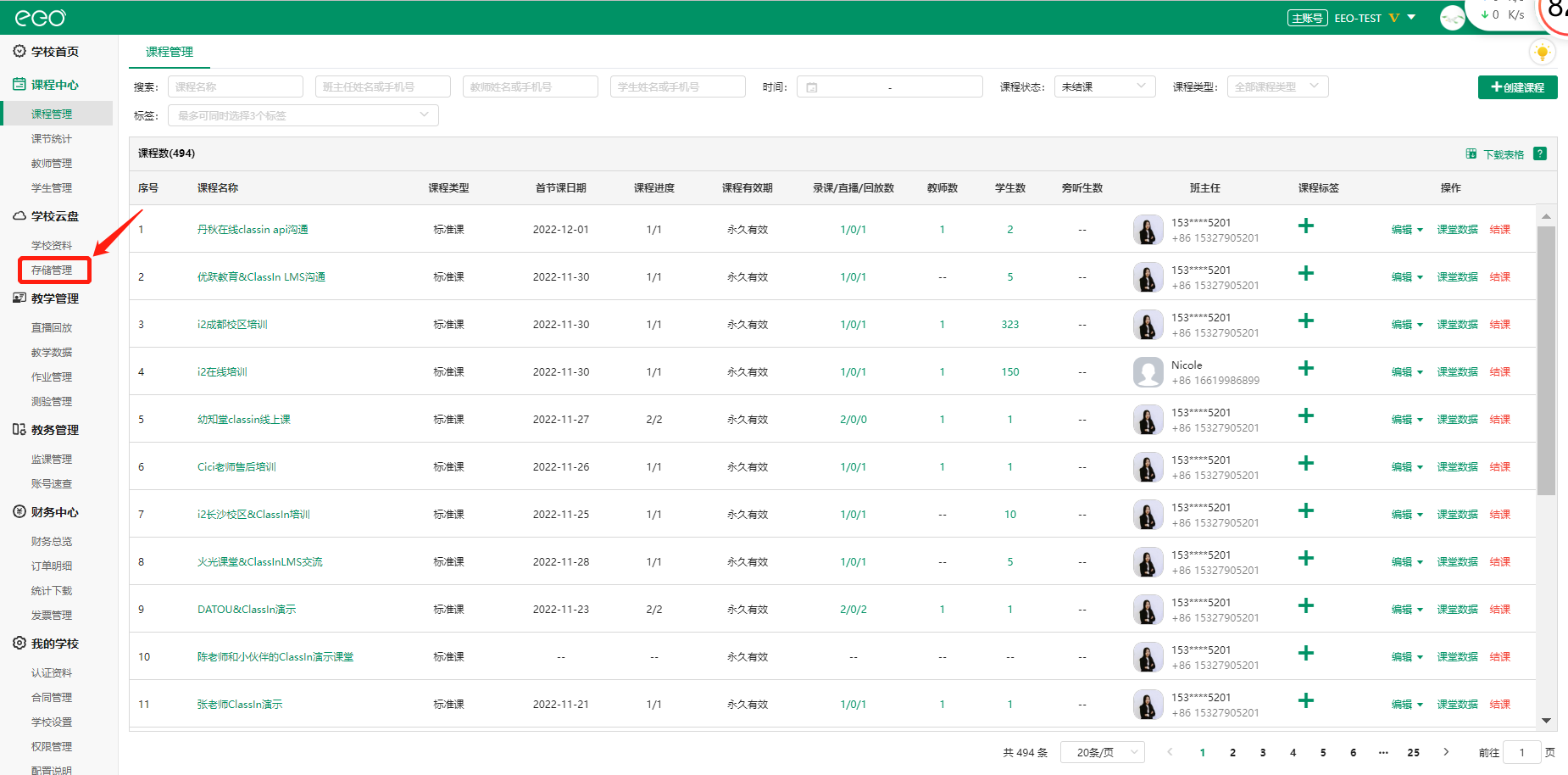
Task: Open the lightbulb tips icon
Action: (x=1542, y=53)
